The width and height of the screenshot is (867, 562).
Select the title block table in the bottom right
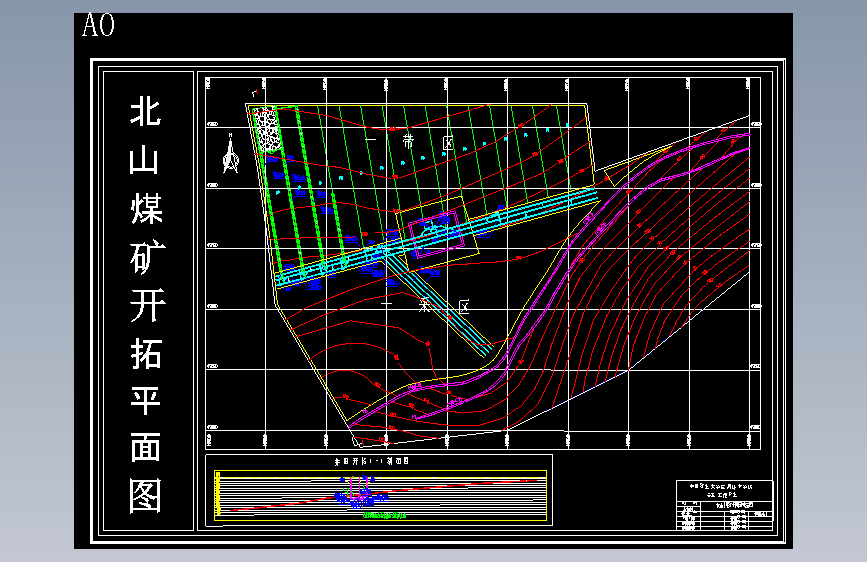click(724, 506)
